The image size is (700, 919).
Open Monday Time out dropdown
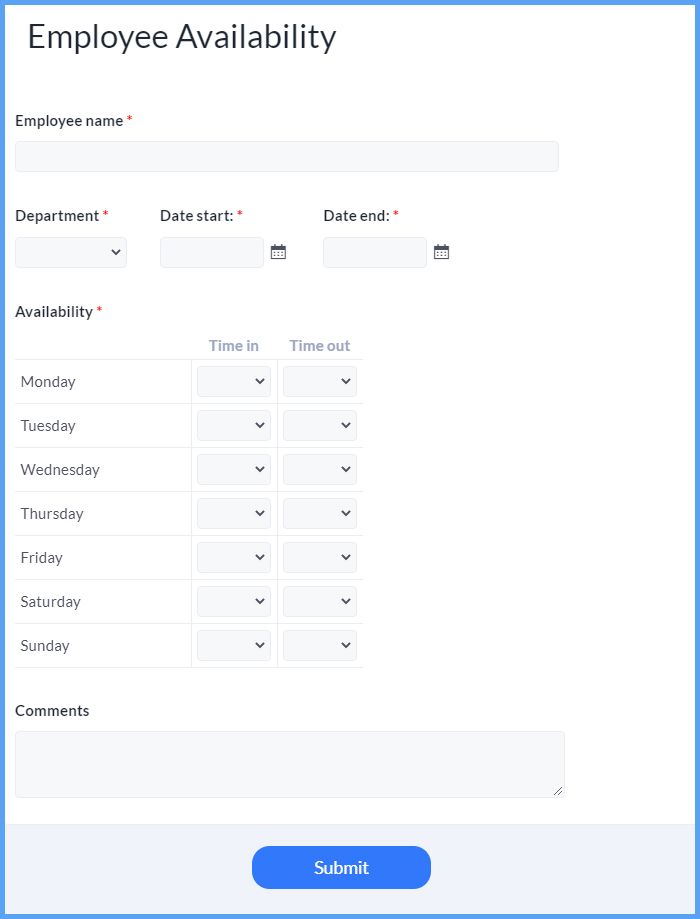point(320,382)
